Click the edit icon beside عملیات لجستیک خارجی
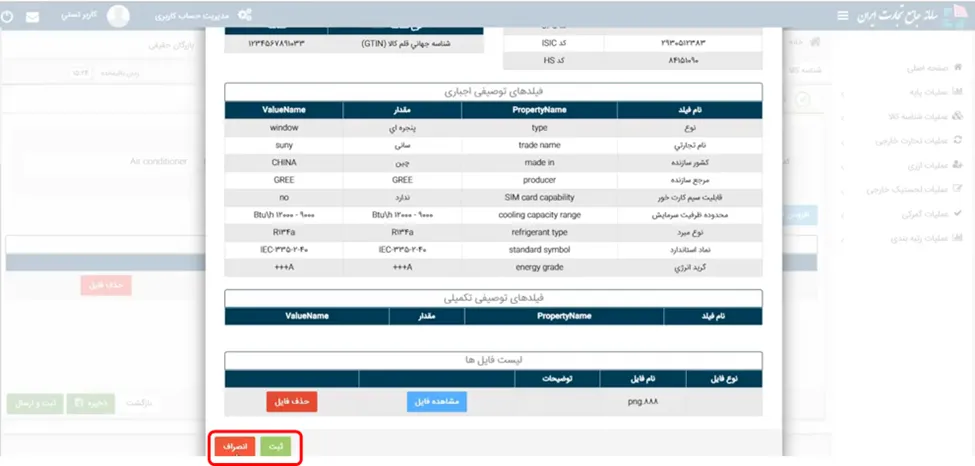The image size is (975, 466). 957,189
